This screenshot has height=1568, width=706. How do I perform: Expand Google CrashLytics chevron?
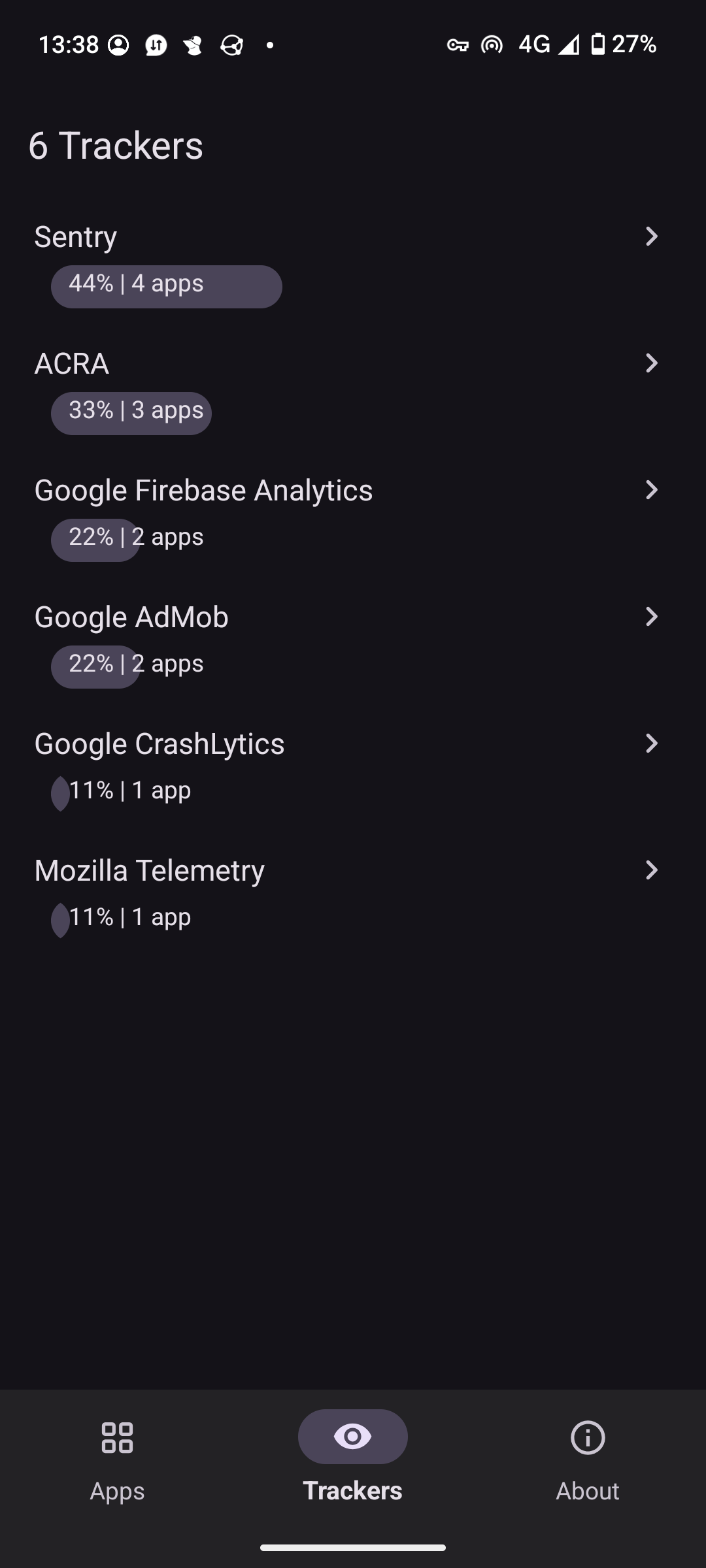[x=651, y=743]
